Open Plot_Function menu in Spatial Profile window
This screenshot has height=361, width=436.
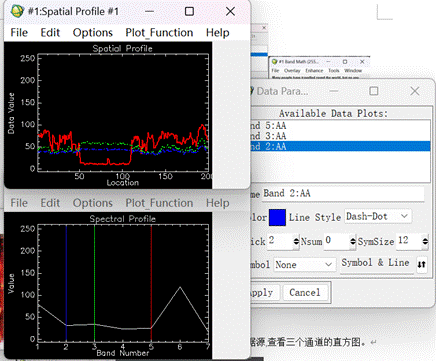[159, 33]
